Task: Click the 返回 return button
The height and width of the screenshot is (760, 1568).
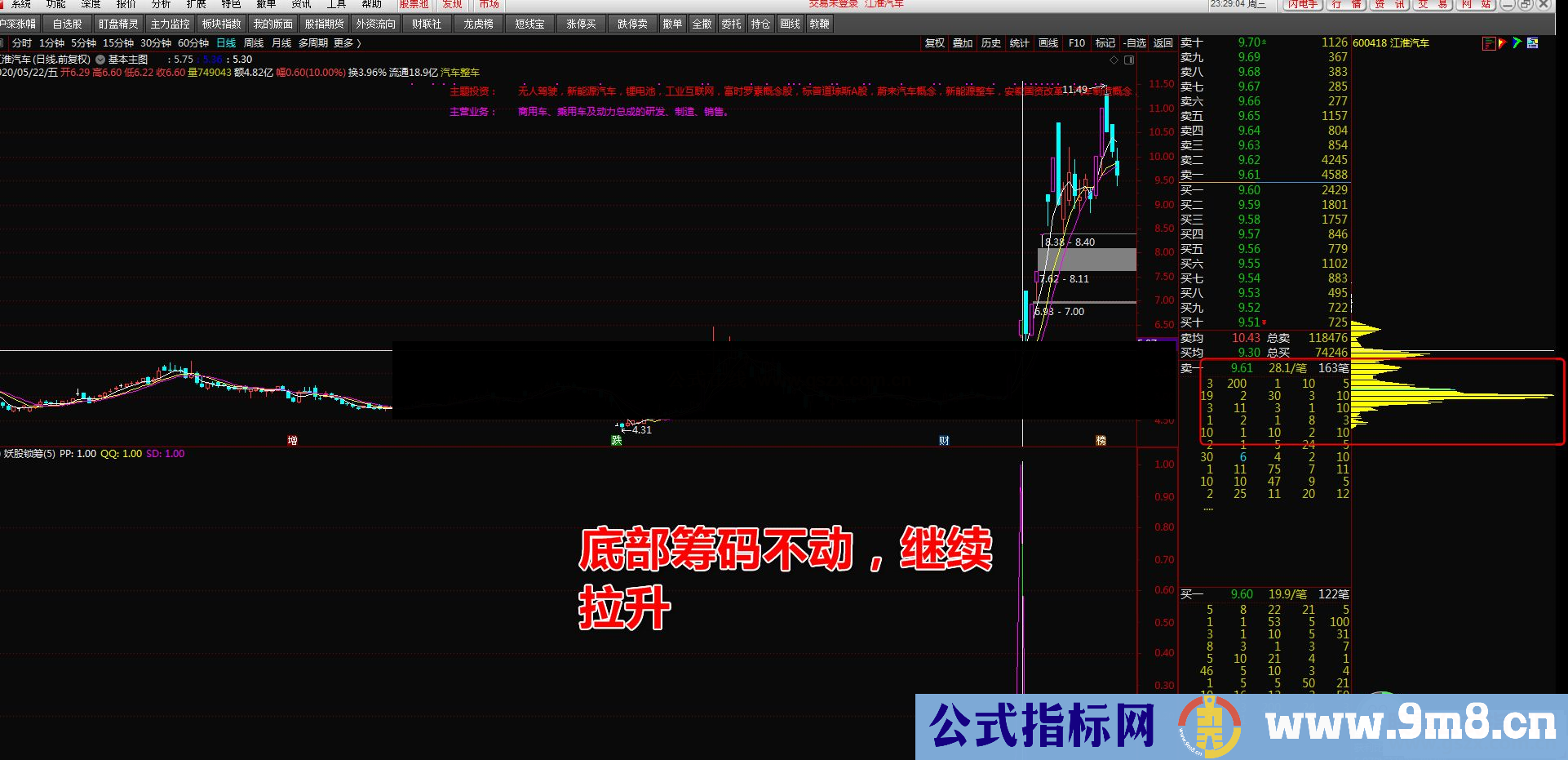Action: point(1162,43)
